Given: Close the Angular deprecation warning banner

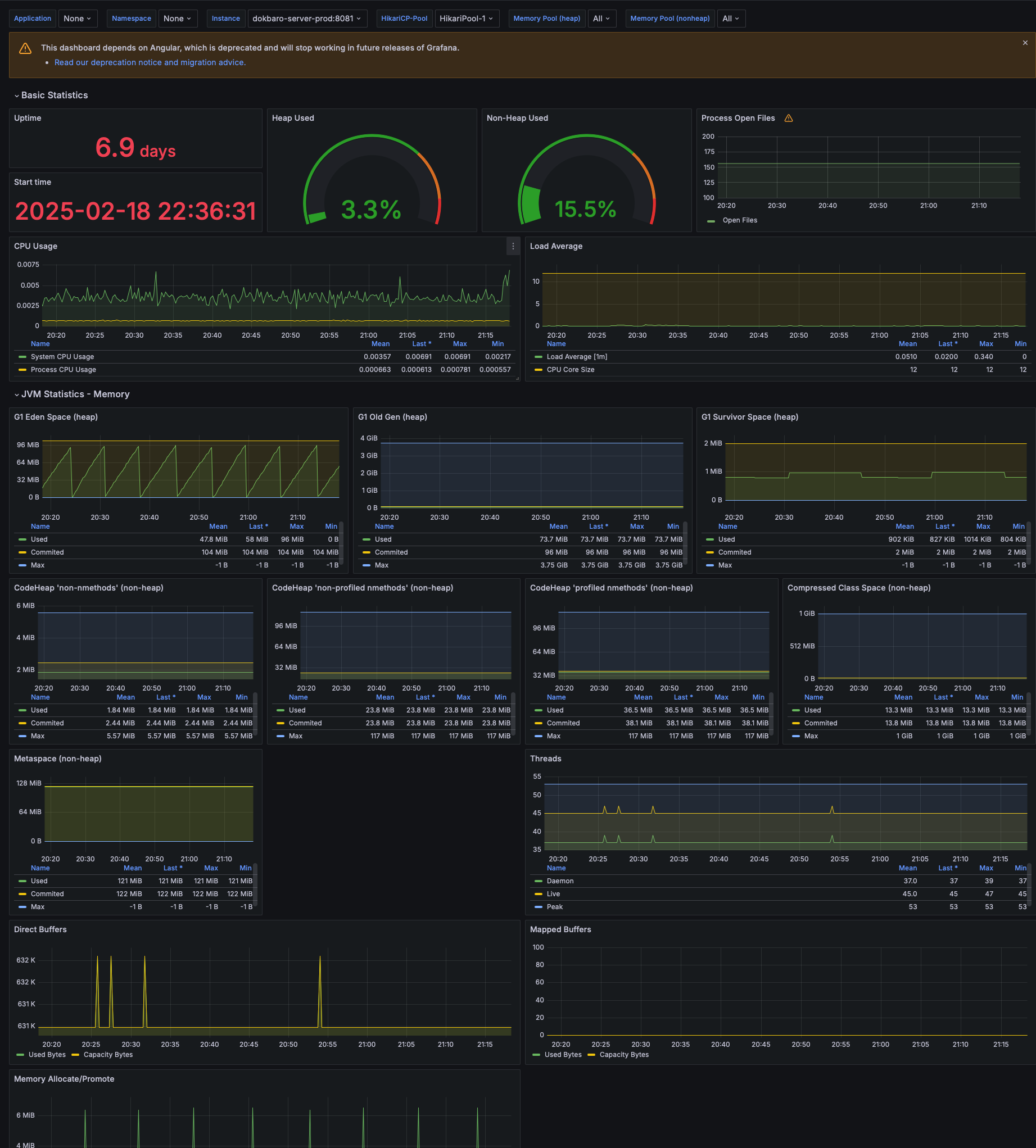Looking at the screenshot, I should click(1025, 43).
